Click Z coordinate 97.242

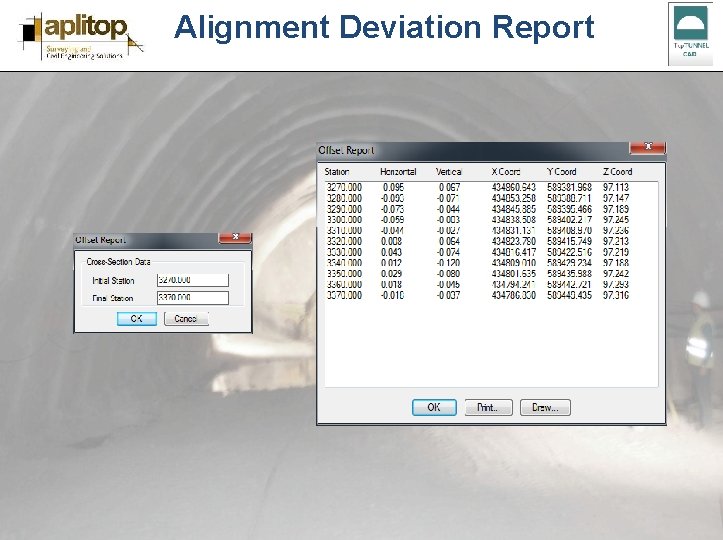pos(616,273)
